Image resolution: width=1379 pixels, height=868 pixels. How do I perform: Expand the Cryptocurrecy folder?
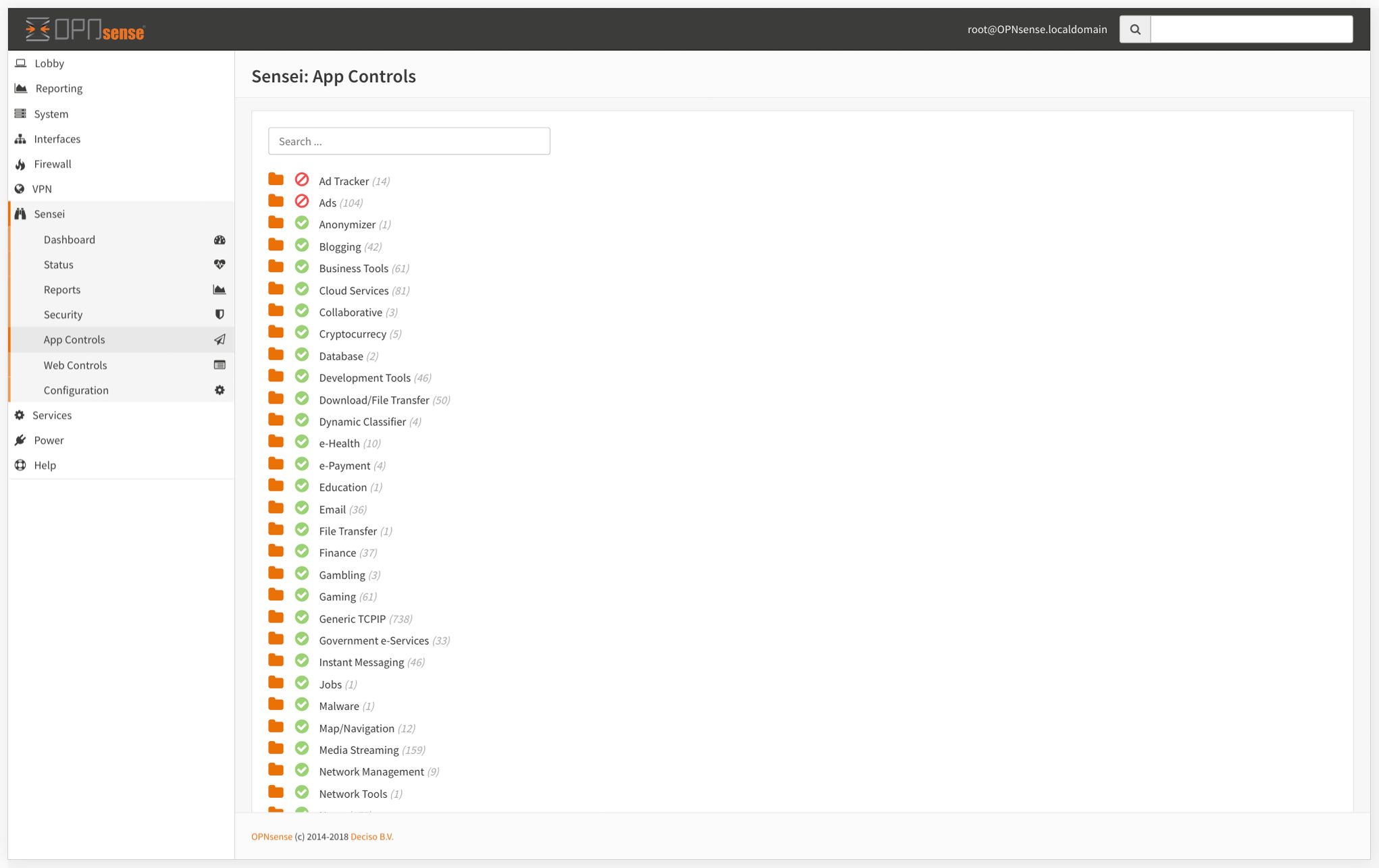276,332
